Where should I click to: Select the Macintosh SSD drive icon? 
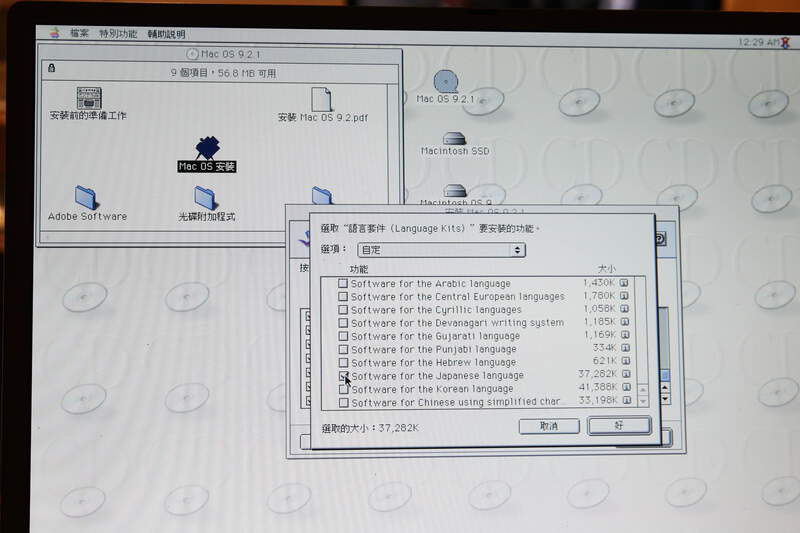pos(455,143)
